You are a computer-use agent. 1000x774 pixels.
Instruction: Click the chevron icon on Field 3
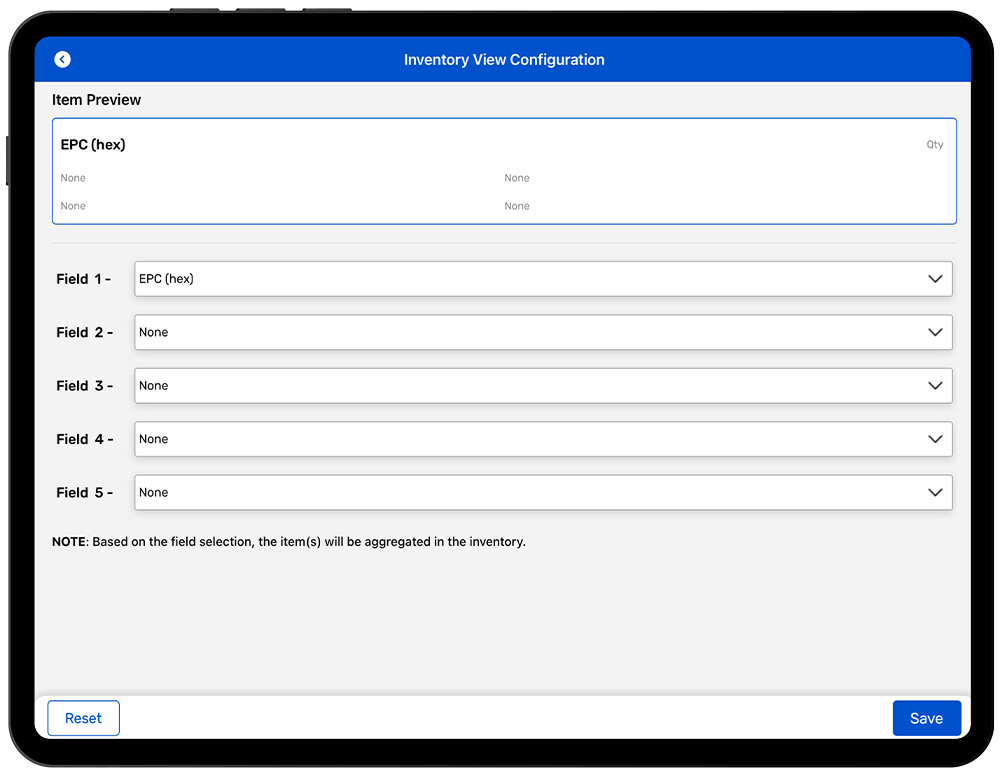click(x=935, y=386)
